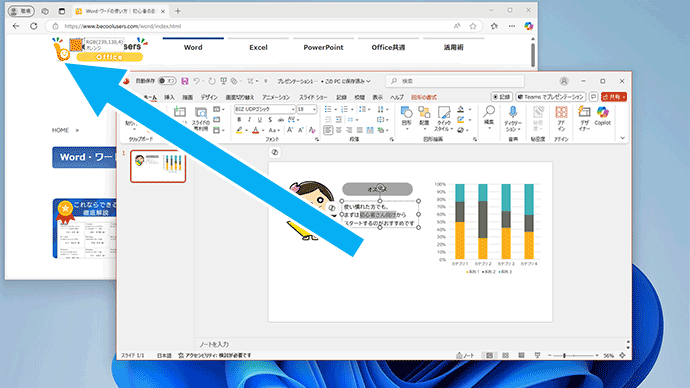The height and width of the screenshot is (388, 690).
Task: Click the Redo icon in the PowerPoint title bar
Action: 212,81
